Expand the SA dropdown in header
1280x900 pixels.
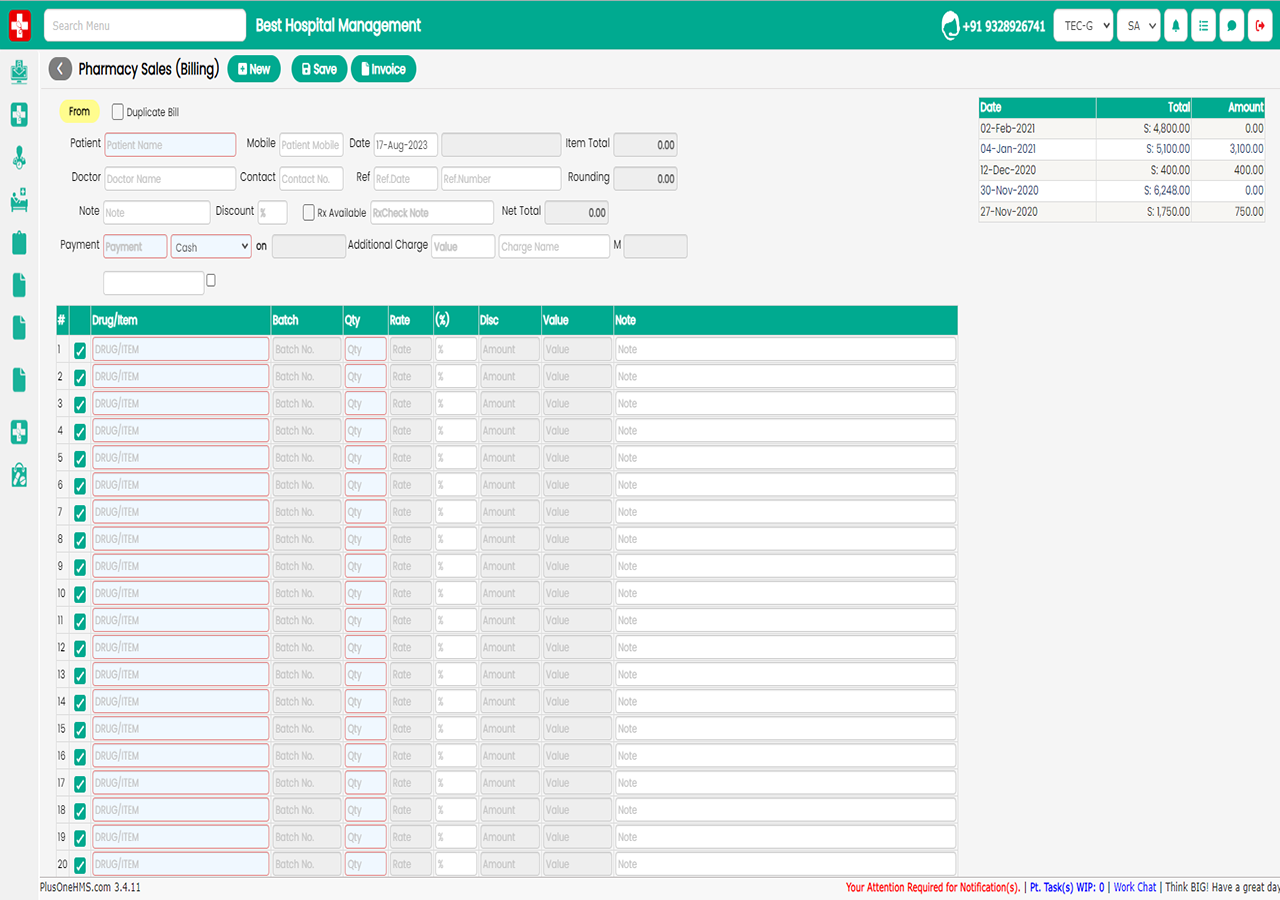point(1139,26)
